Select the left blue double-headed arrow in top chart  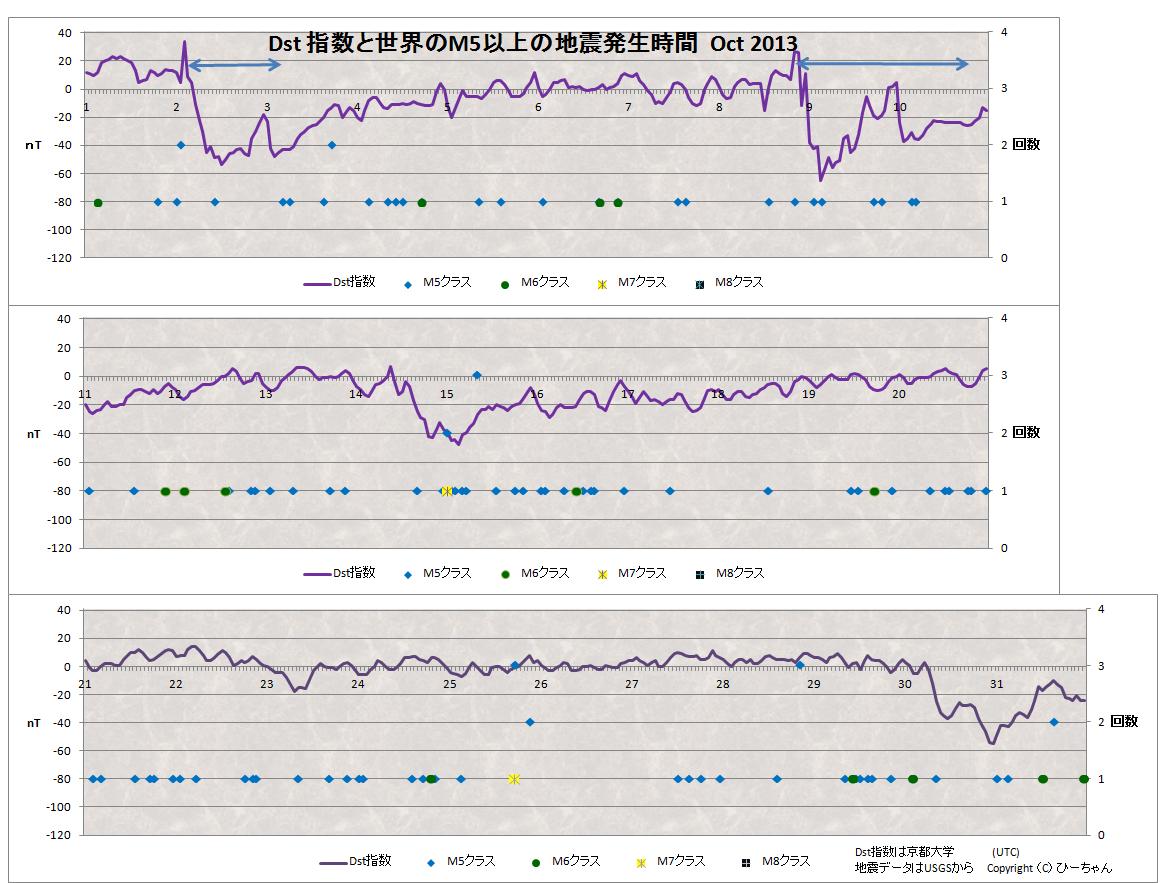(235, 65)
